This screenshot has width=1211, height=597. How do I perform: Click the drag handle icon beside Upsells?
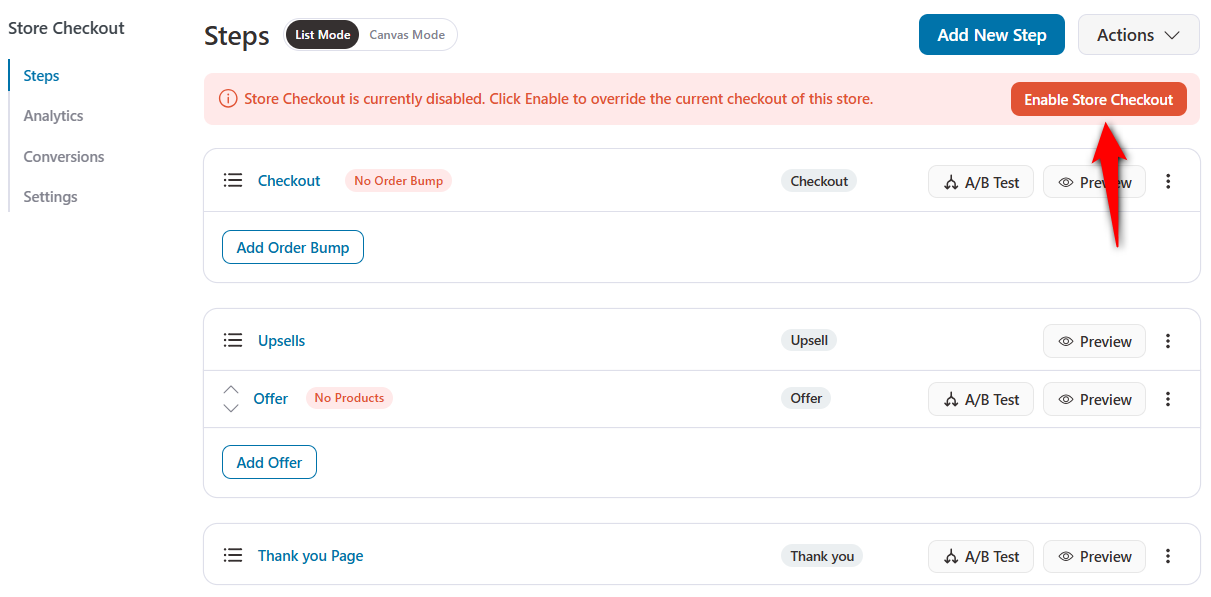[x=233, y=341]
